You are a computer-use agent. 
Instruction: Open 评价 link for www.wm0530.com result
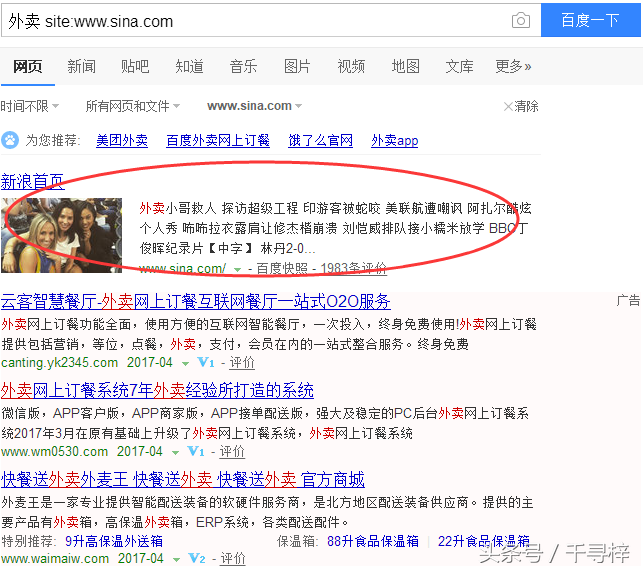pyautogui.click(x=232, y=451)
